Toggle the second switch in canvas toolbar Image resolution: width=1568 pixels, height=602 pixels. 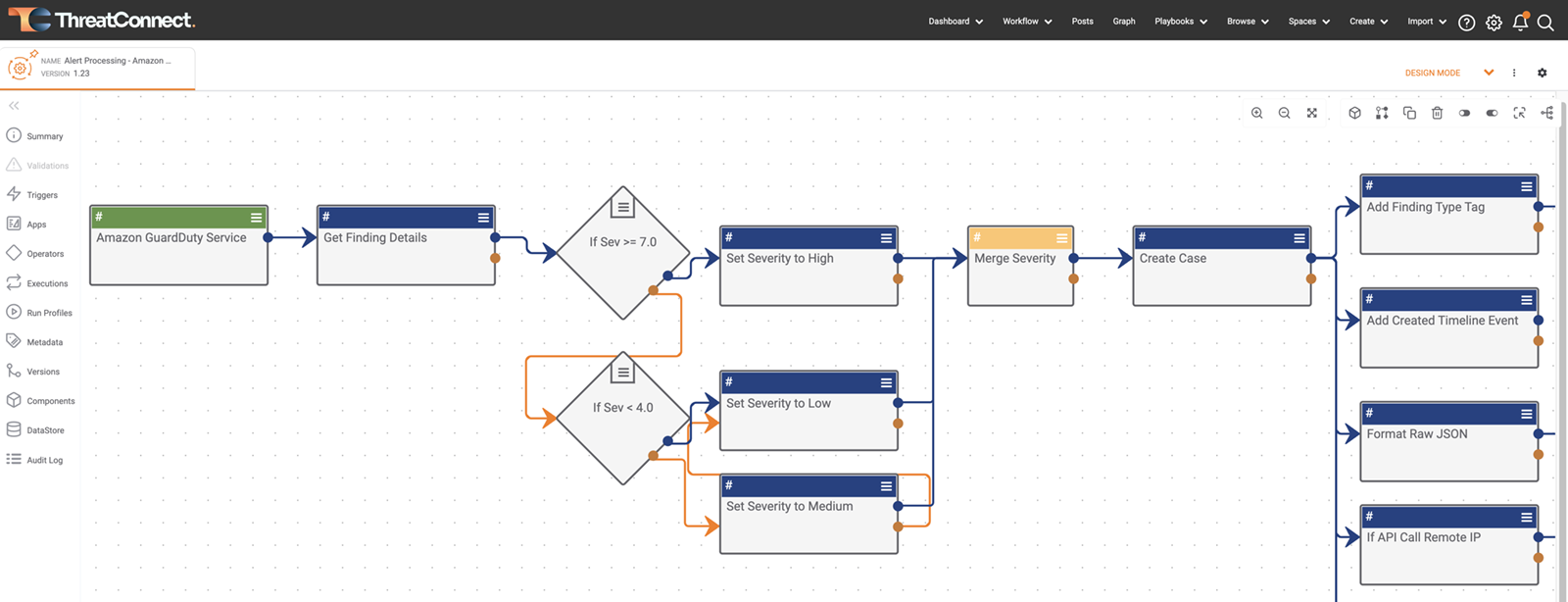[x=1492, y=114]
